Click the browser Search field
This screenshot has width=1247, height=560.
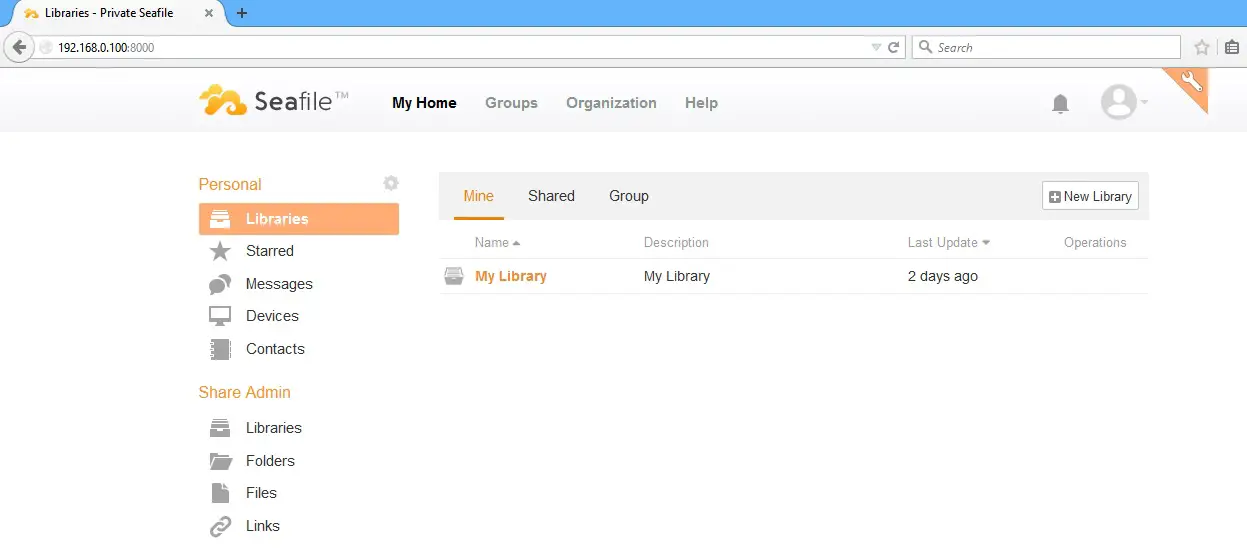click(x=1046, y=47)
